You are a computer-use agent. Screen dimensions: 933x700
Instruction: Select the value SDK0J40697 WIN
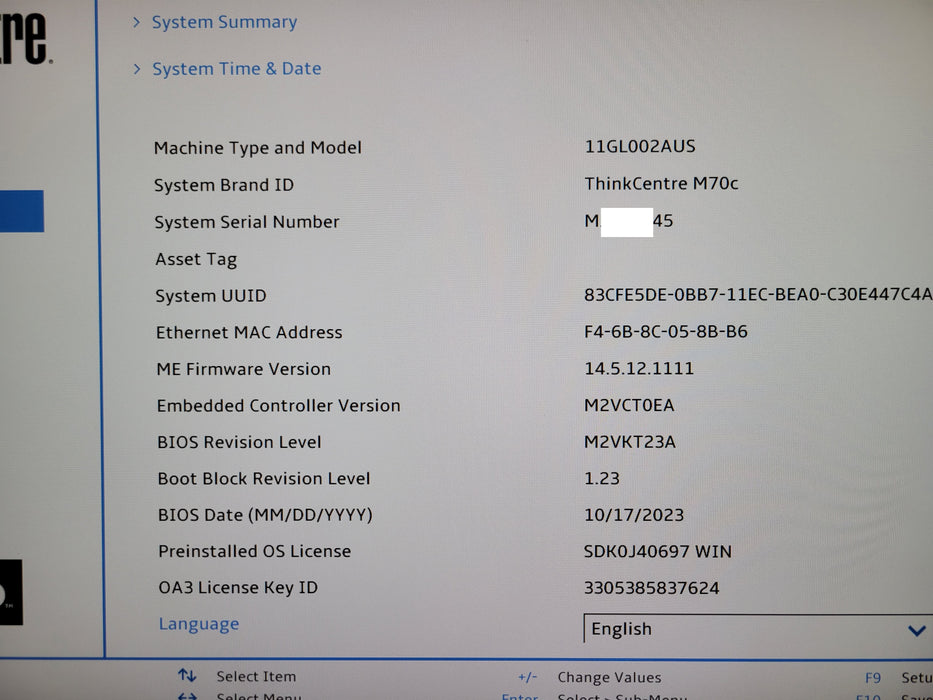point(658,552)
